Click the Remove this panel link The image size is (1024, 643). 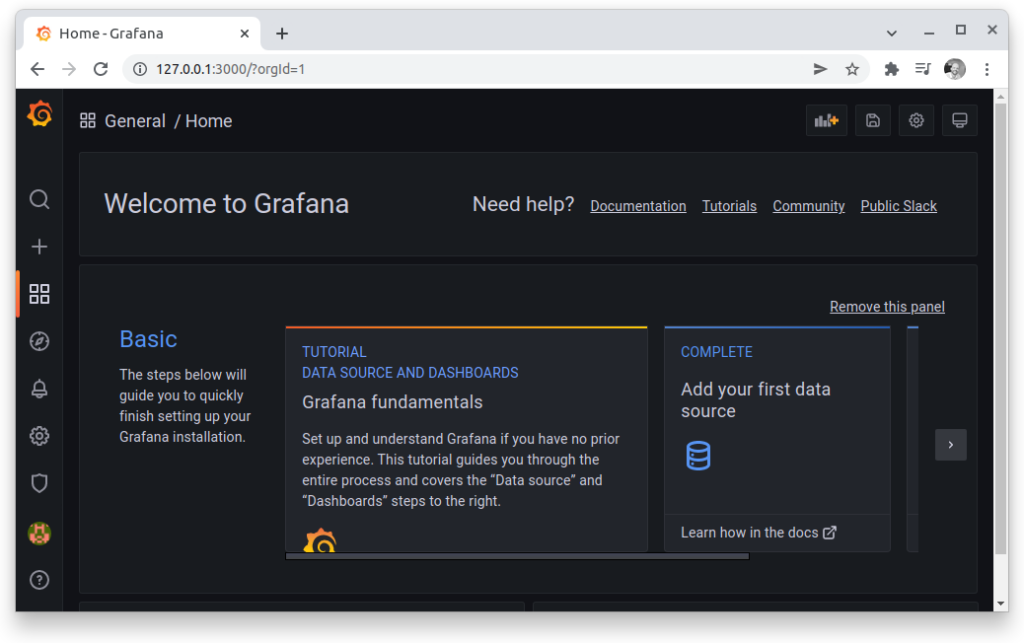887,307
